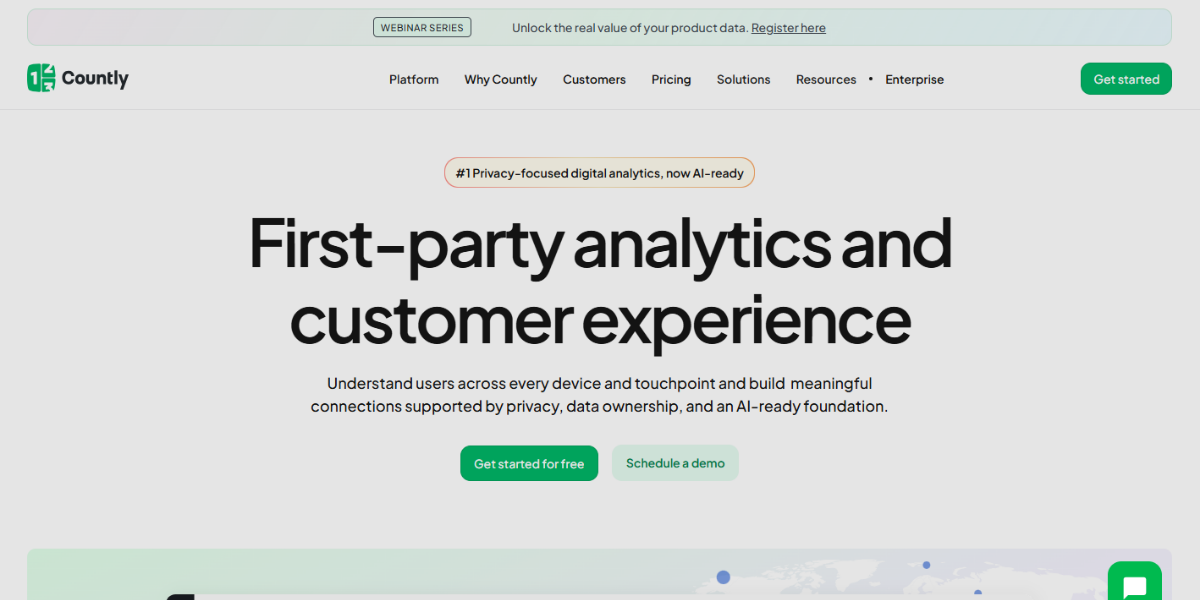Screen dimensions: 1200x600
Task: Click the small blue map dot
Action: (926, 565)
